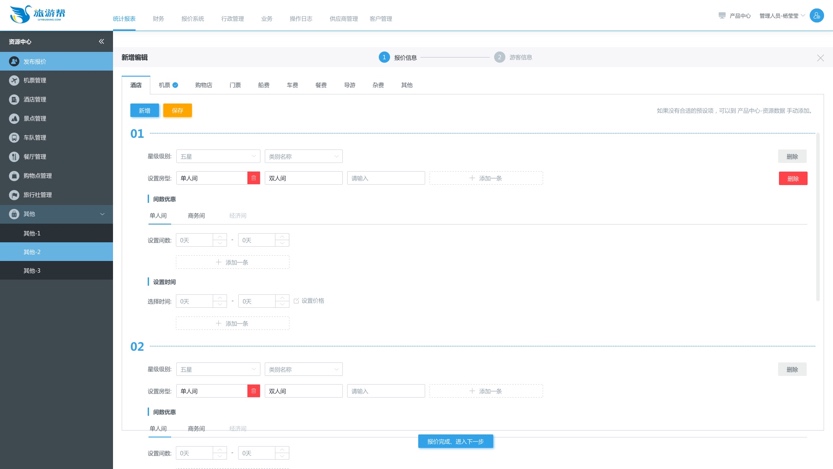Click 报价完成, 进入下一步 button

(455, 441)
